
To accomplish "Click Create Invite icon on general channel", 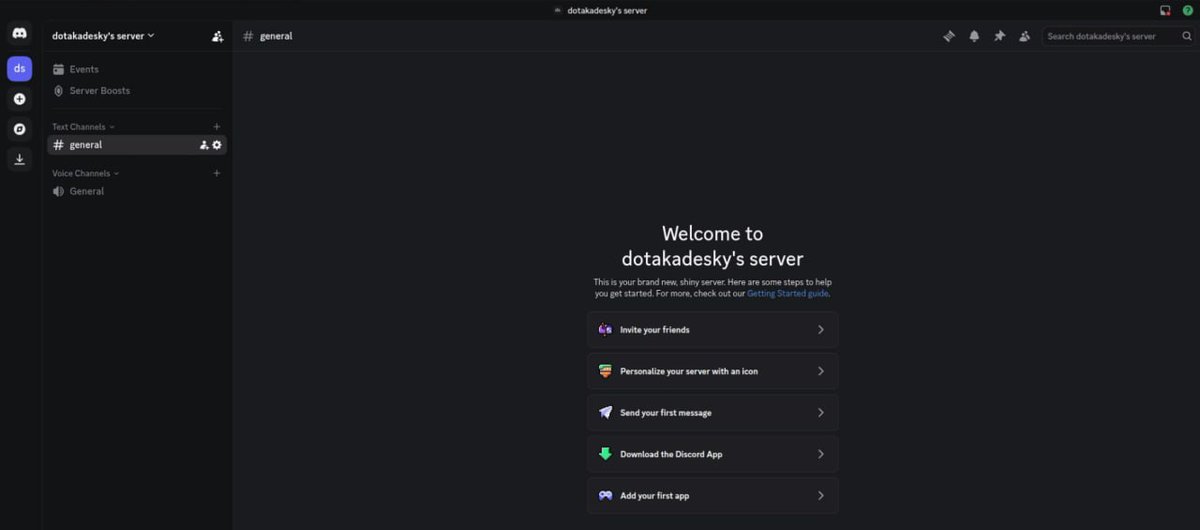I will tap(204, 145).
